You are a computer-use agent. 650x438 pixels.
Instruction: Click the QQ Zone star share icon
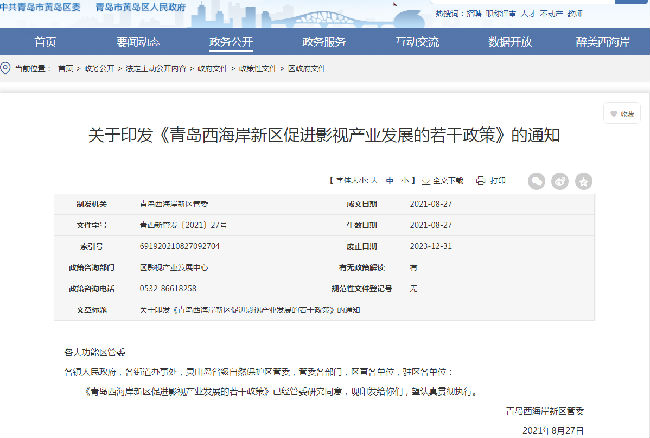[584, 181]
